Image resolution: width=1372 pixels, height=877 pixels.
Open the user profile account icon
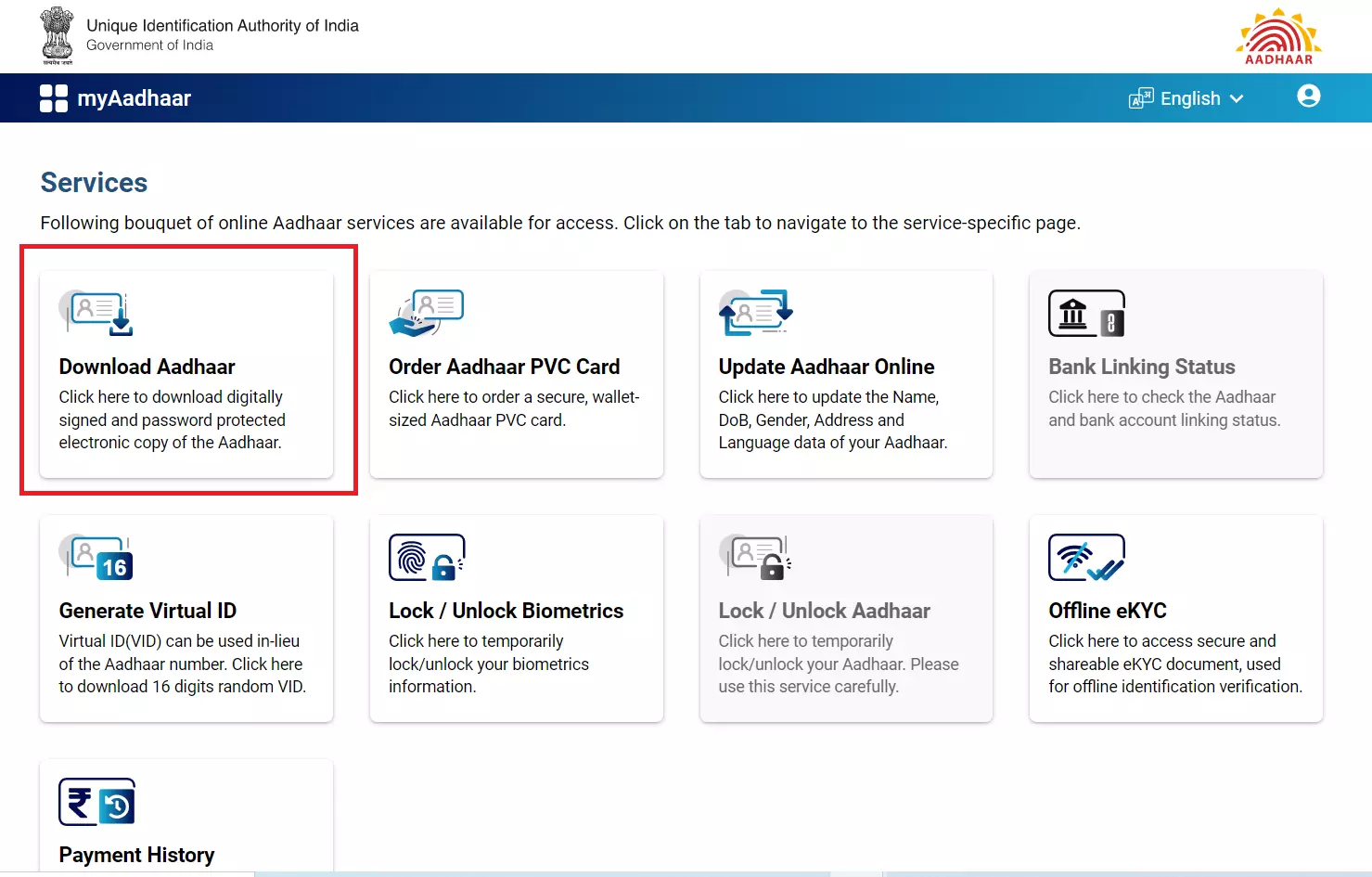[x=1308, y=97]
